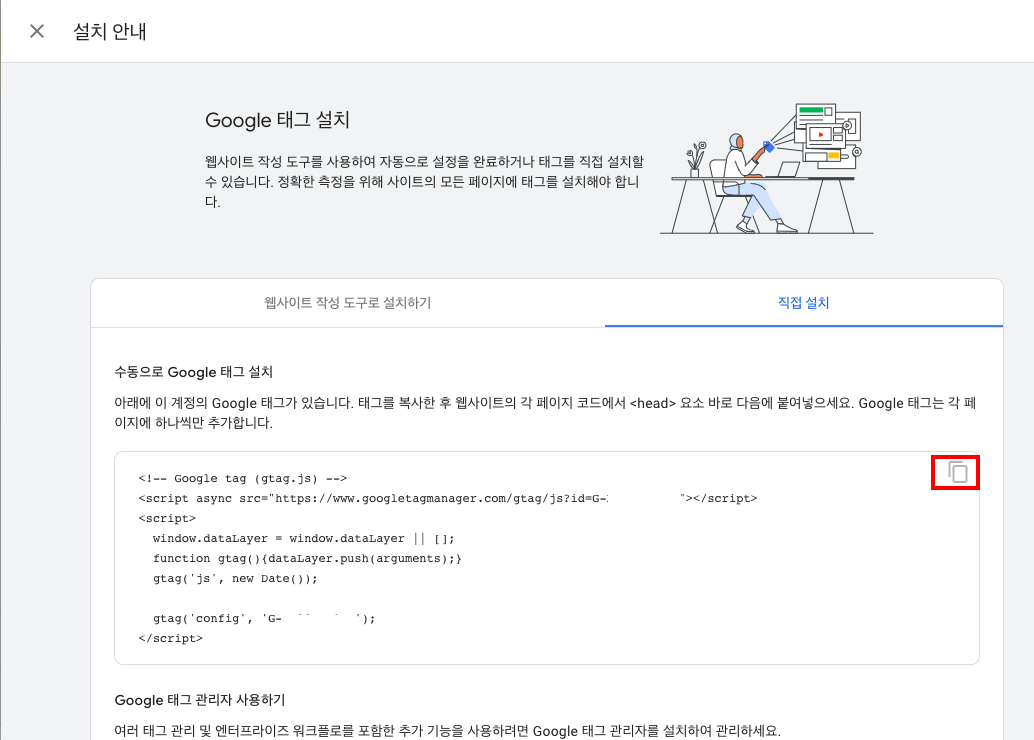Screen dimensions: 1034x740
Task: Close the 설치 안내 panel
Action: point(37,31)
